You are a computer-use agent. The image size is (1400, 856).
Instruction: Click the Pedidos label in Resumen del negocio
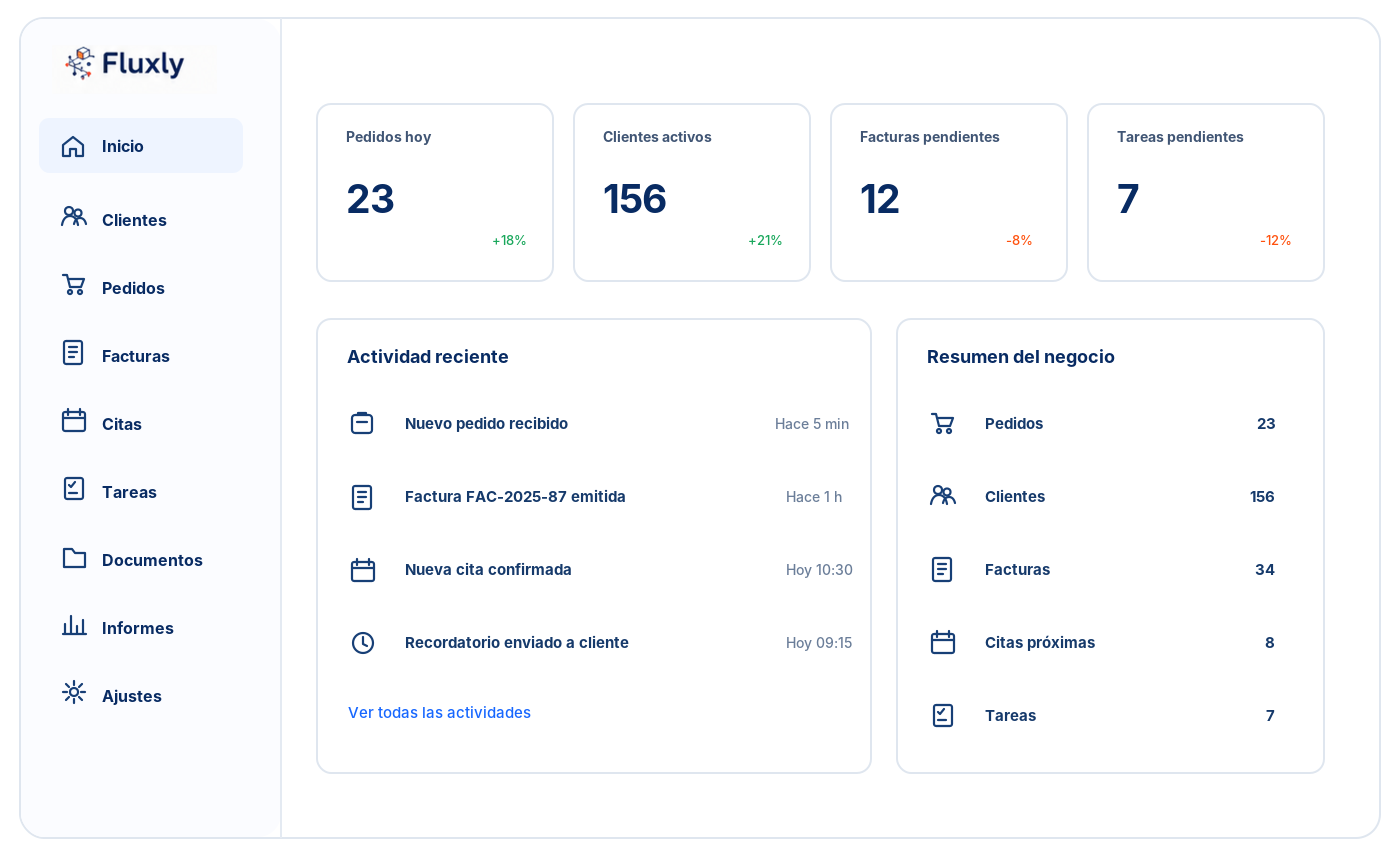pos(1014,424)
